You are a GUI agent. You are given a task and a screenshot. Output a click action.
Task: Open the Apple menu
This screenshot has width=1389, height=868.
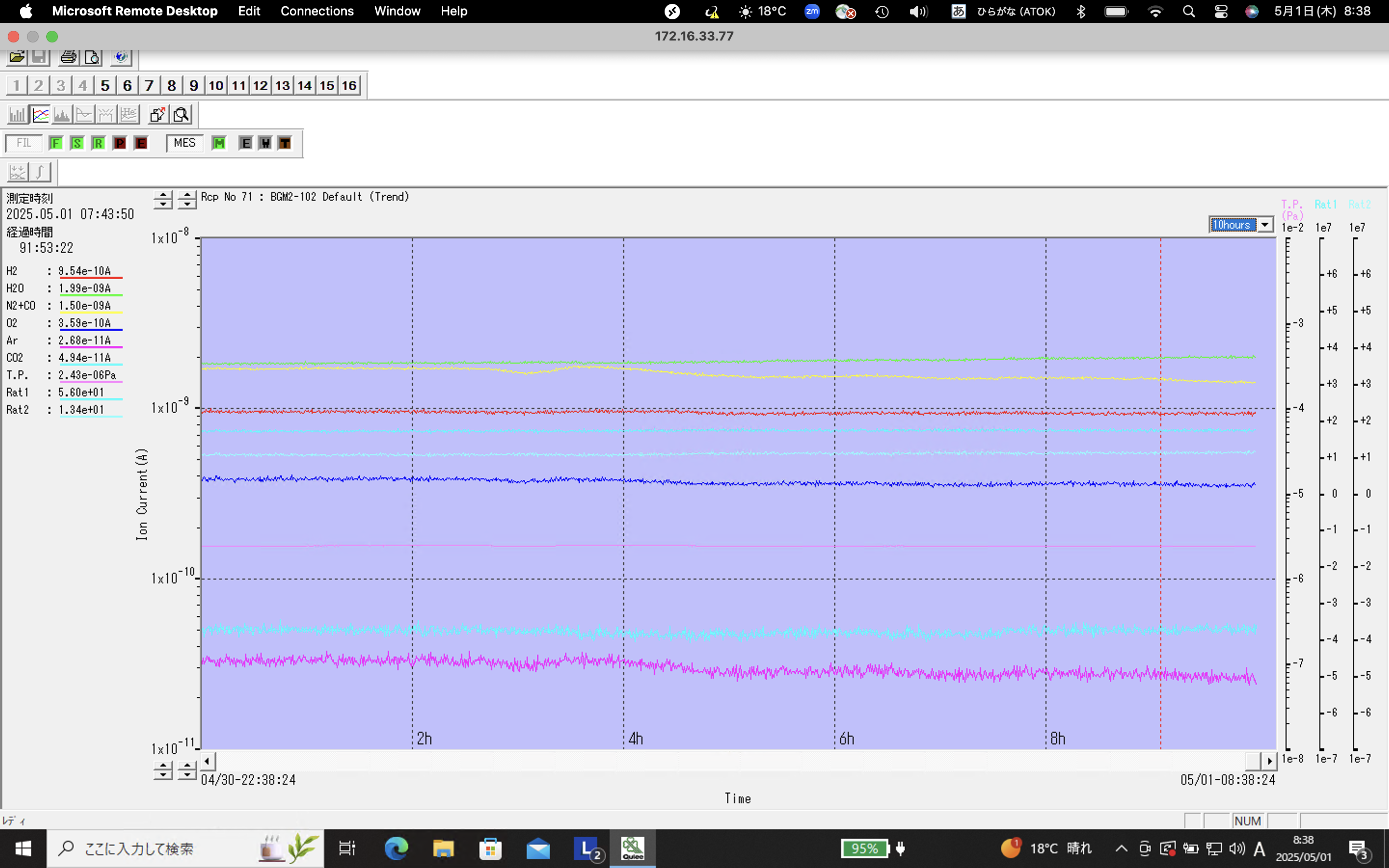[x=26, y=12]
